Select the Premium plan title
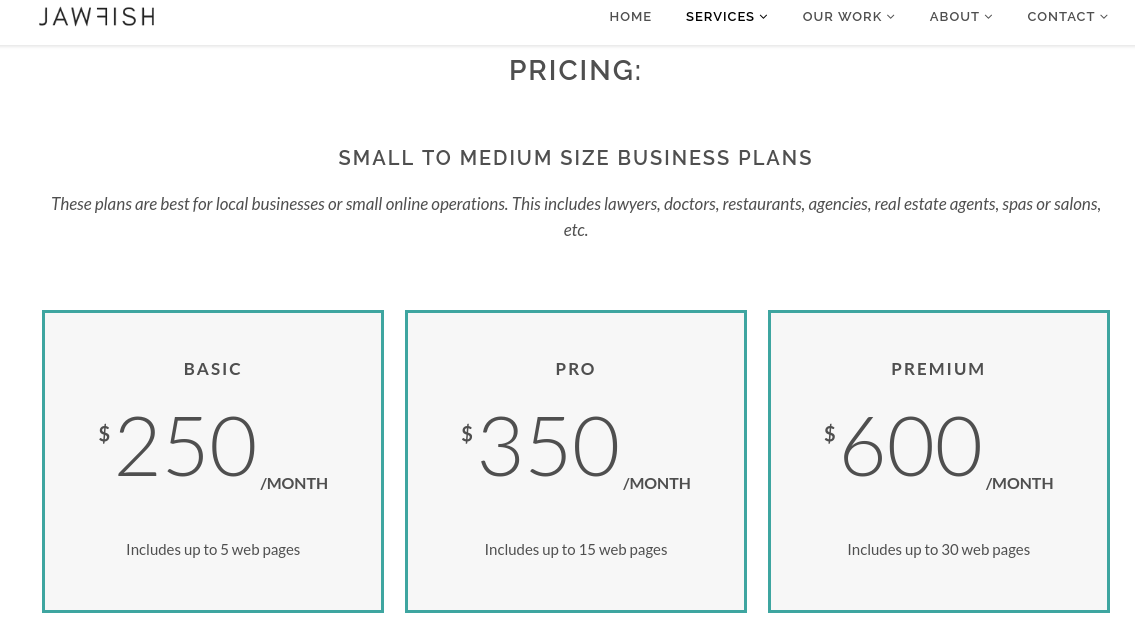 click(x=938, y=369)
